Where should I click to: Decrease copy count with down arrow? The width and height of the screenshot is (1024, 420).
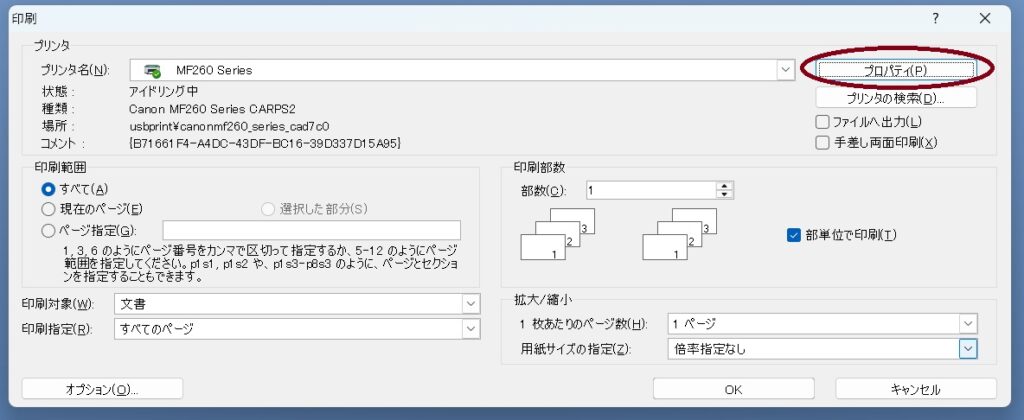pyautogui.click(x=725, y=194)
